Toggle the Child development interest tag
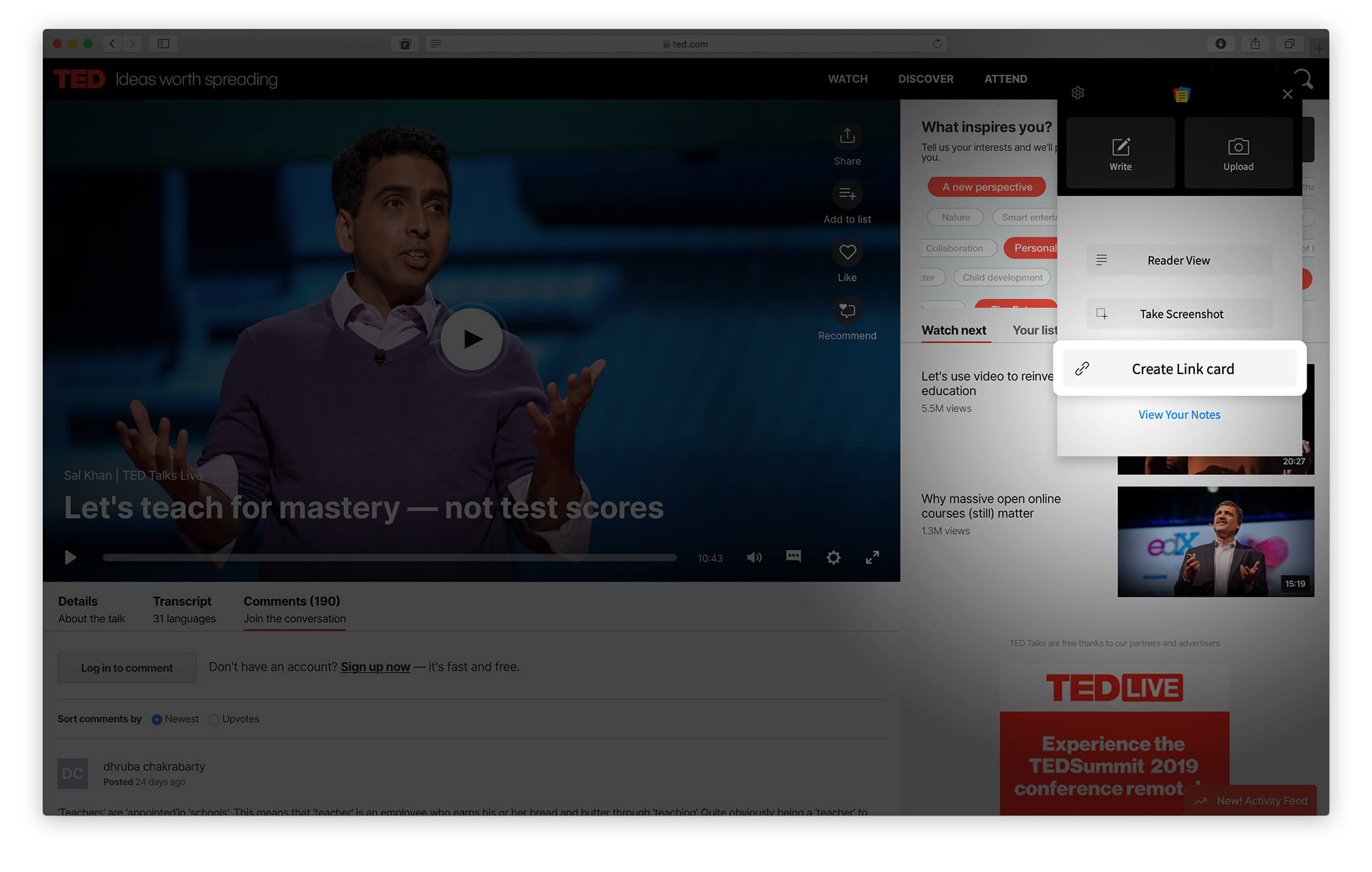This screenshot has width=1372, height=872. pyautogui.click(x=1002, y=277)
